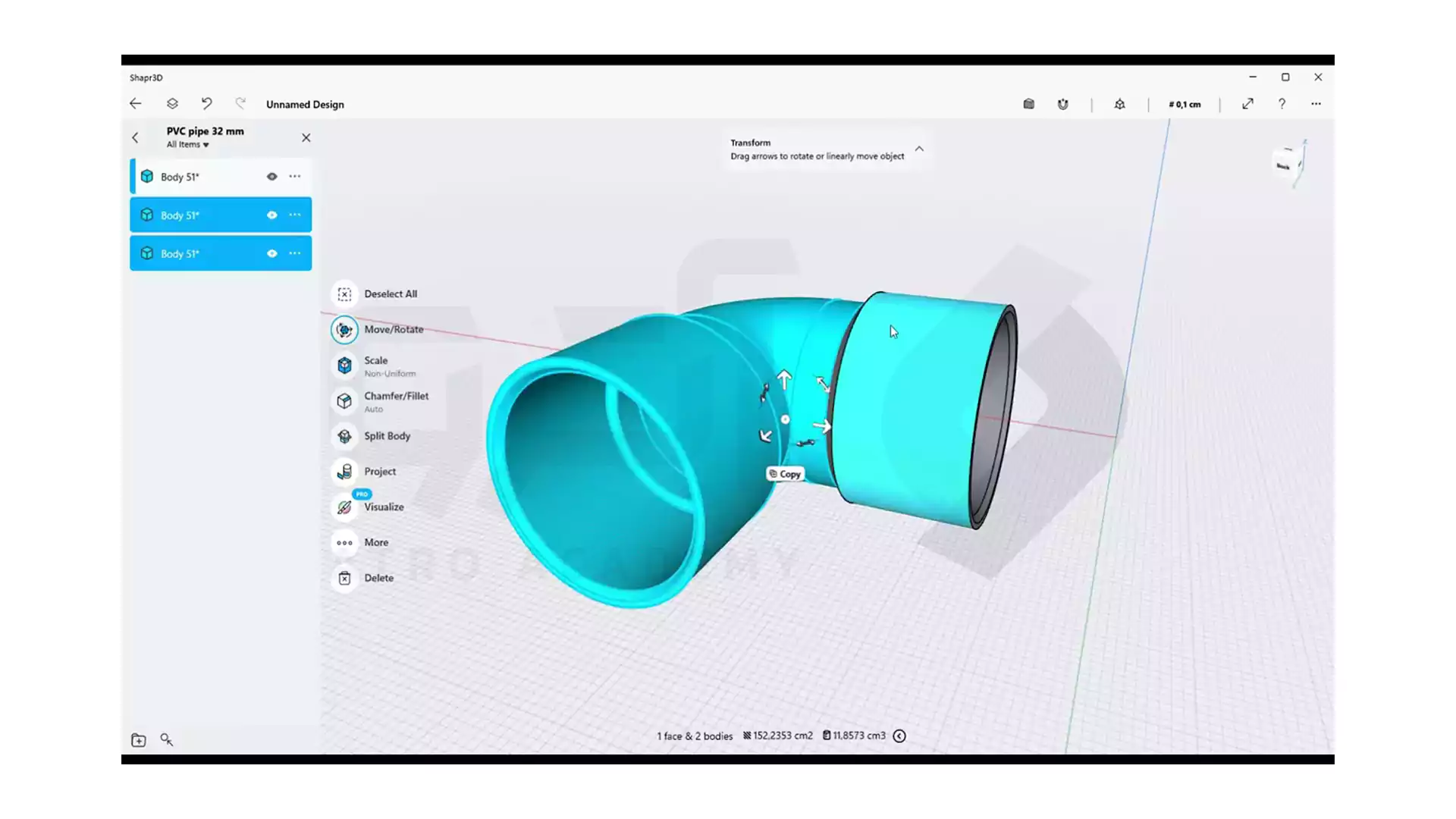
Task: Click the Copy button near gizmo
Action: [x=785, y=474]
